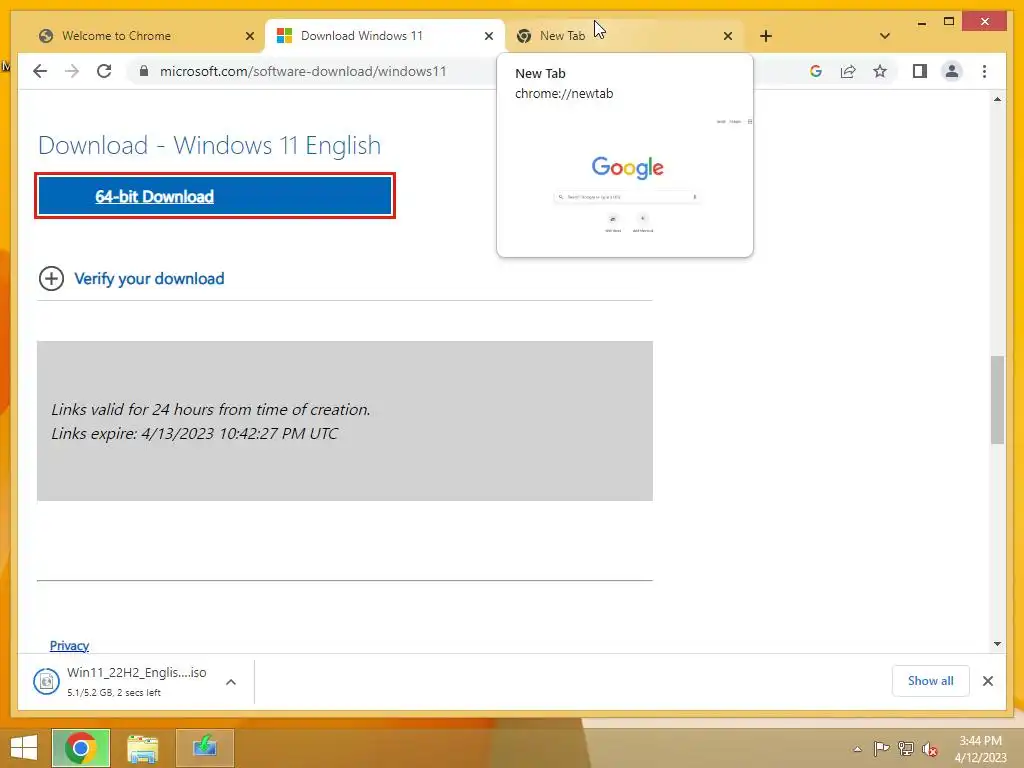Click the scroll up arrow
The image size is (1024, 768).
click(x=997, y=99)
